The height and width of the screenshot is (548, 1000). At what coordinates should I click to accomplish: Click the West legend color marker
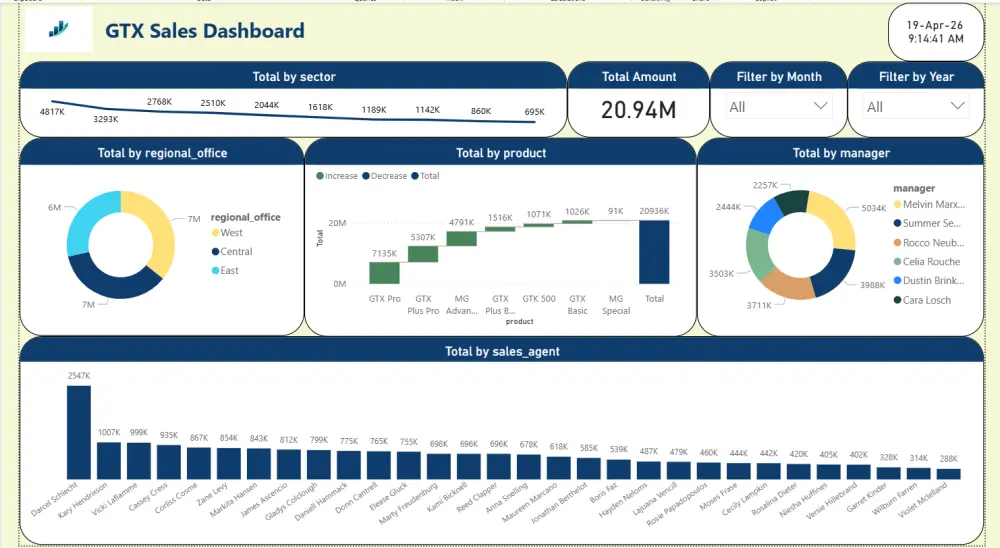tap(216, 233)
